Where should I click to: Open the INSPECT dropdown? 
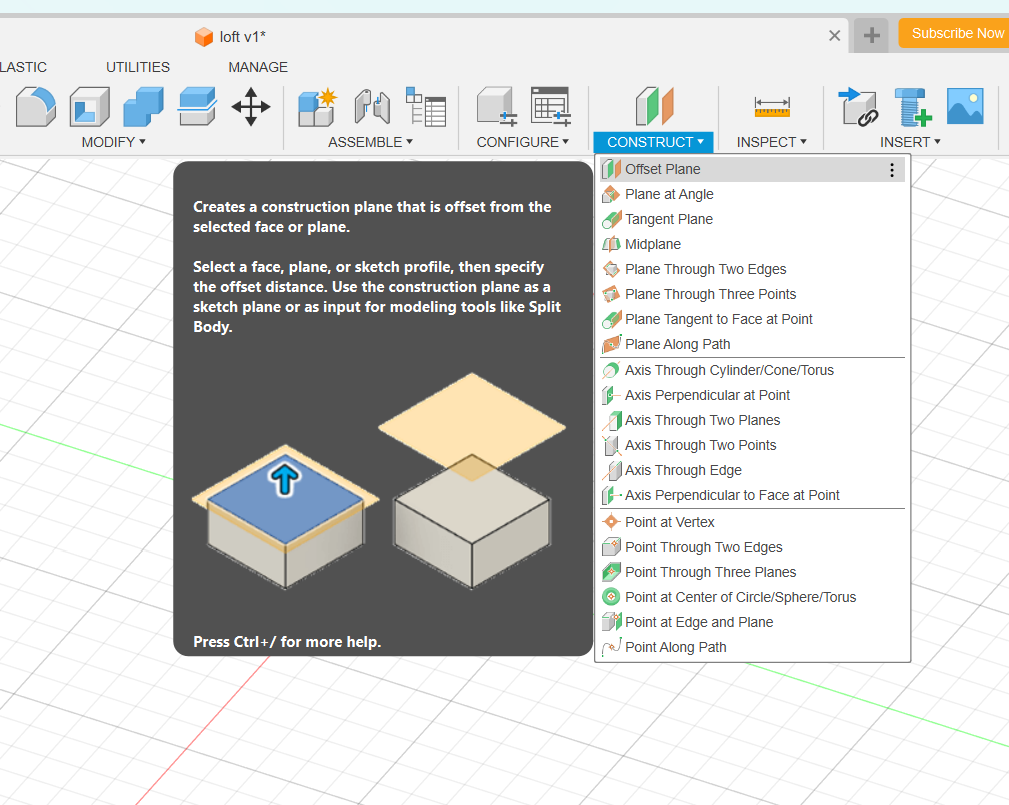pos(772,142)
